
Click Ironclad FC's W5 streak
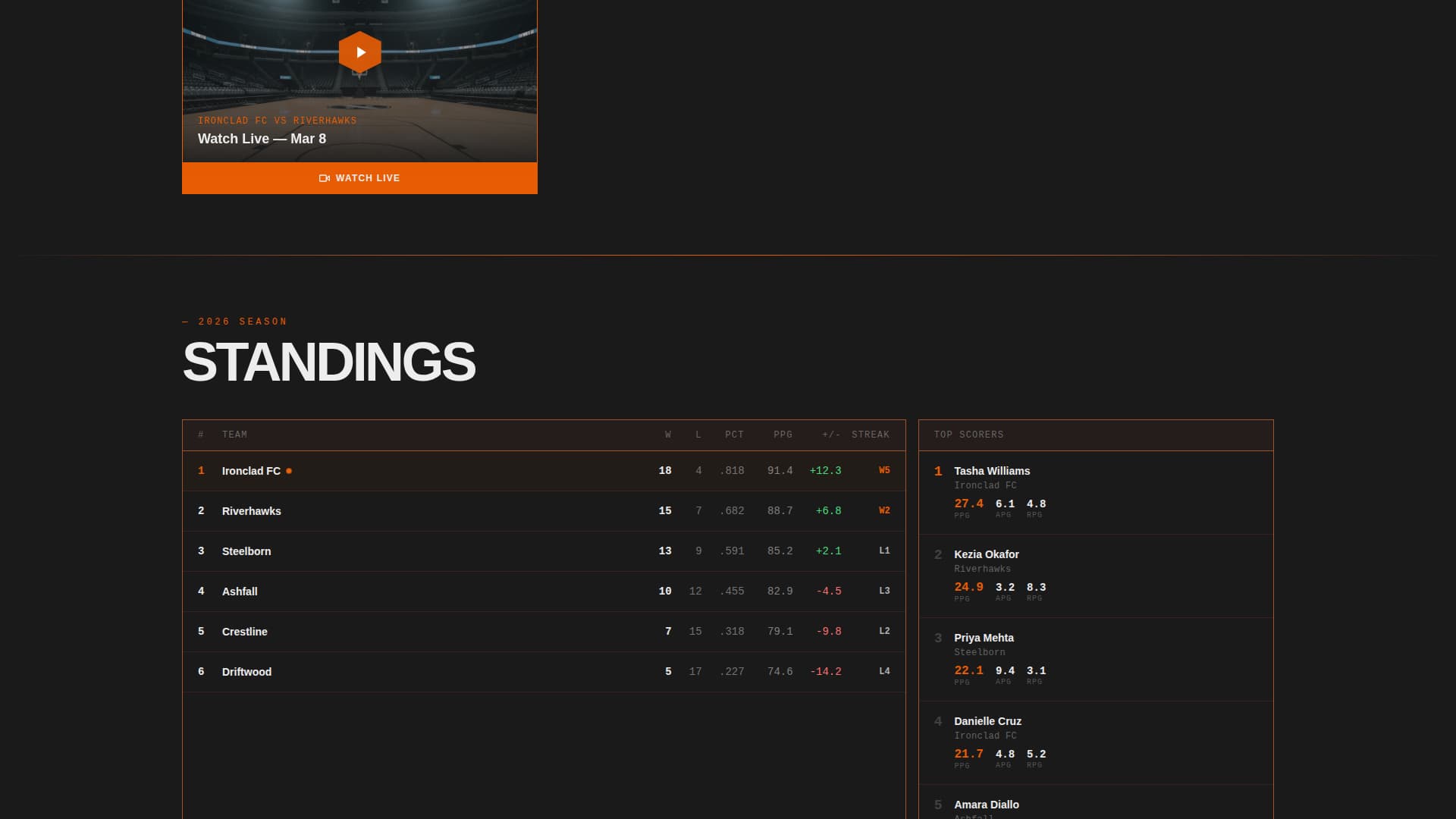pyautogui.click(x=884, y=471)
